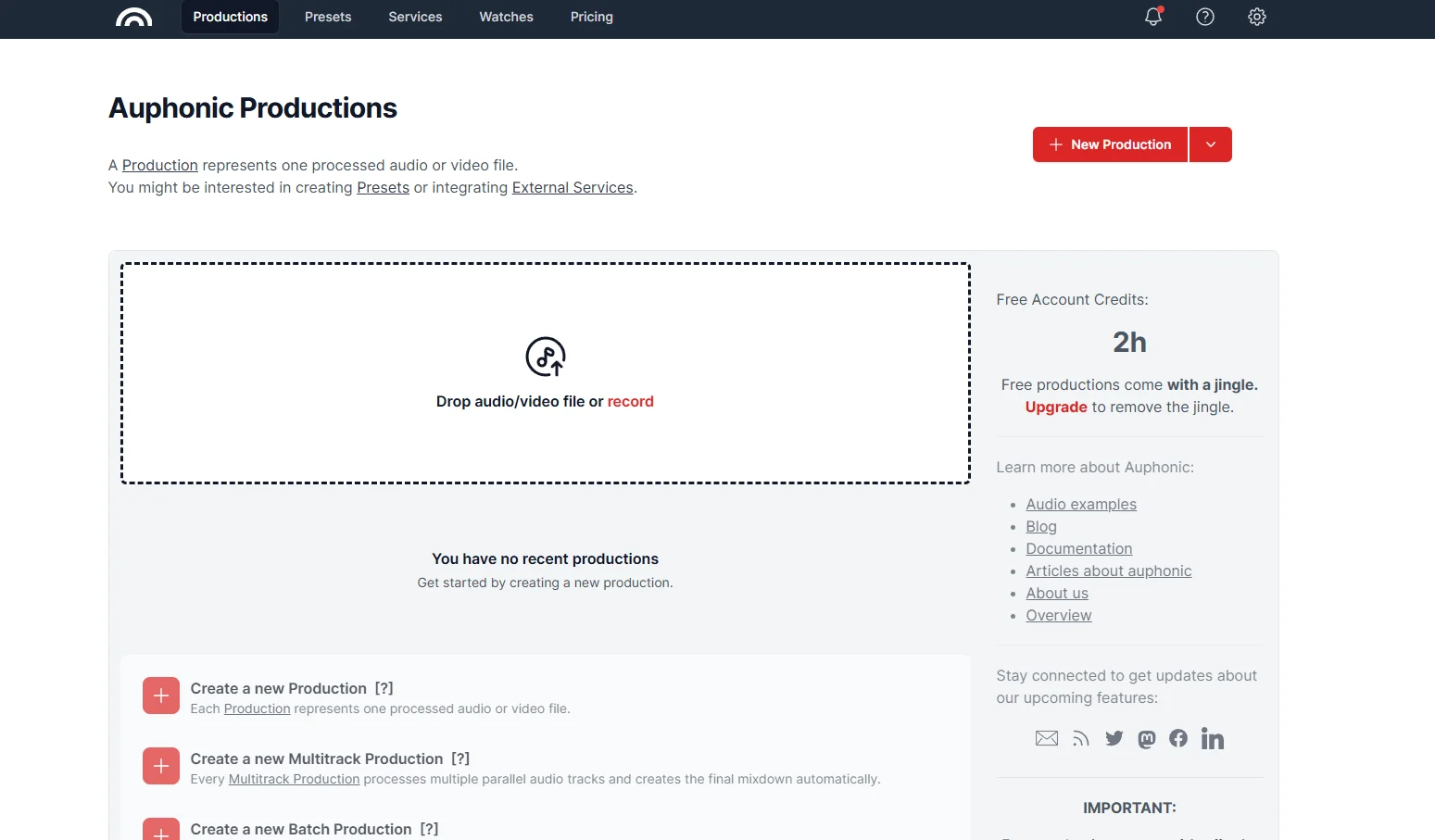Open the email newsletter icon
The image size is (1435, 840).
point(1047,738)
